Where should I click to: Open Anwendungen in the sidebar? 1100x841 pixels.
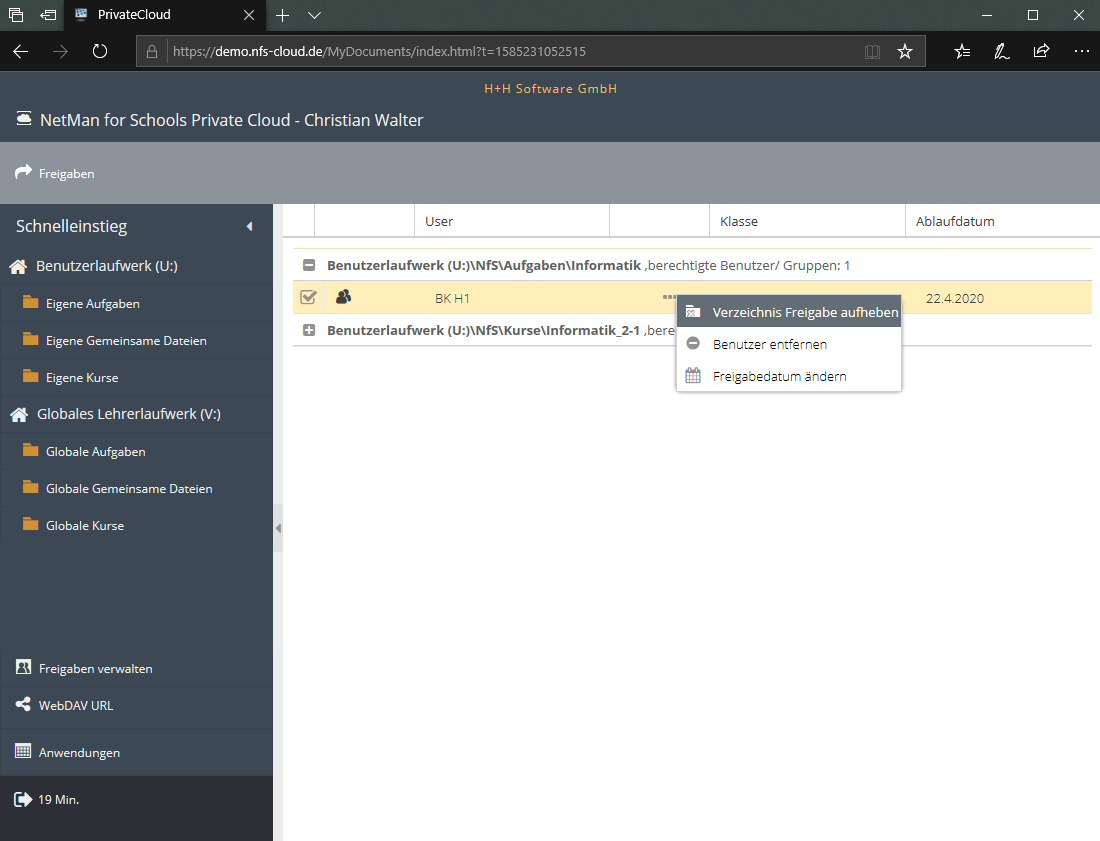click(x=136, y=752)
